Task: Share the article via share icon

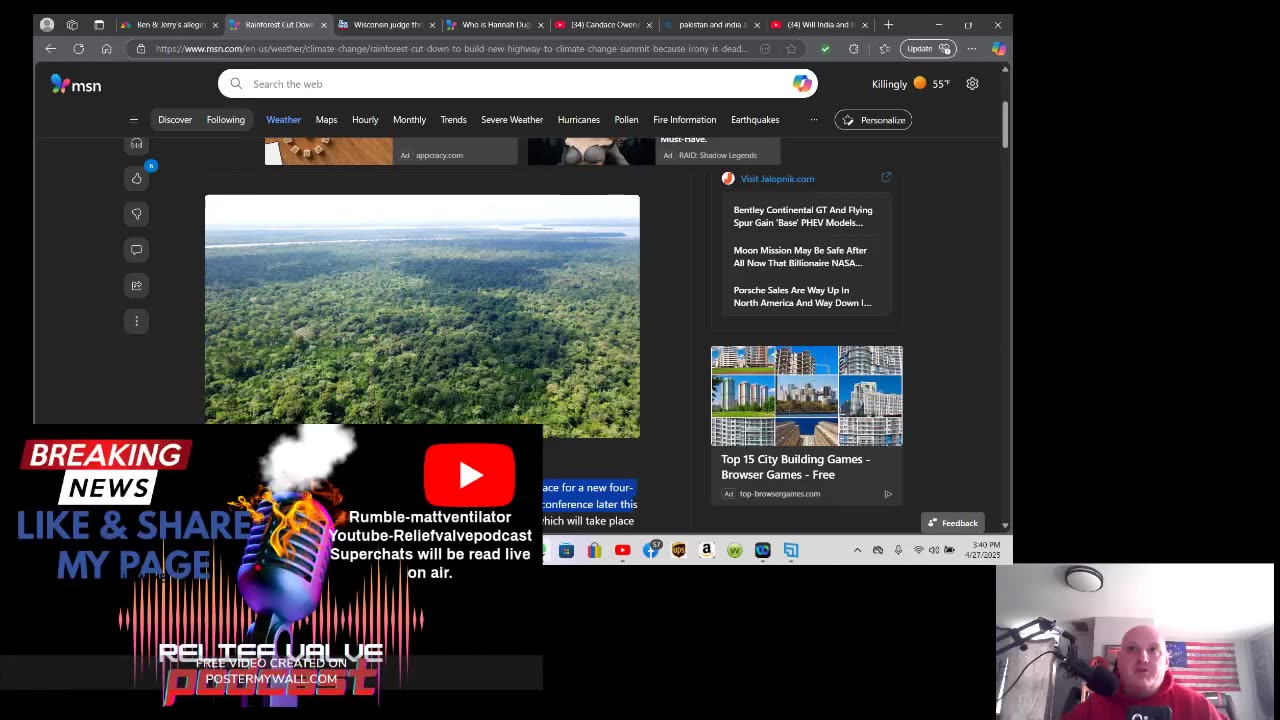Action: pyautogui.click(x=137, y=285)
